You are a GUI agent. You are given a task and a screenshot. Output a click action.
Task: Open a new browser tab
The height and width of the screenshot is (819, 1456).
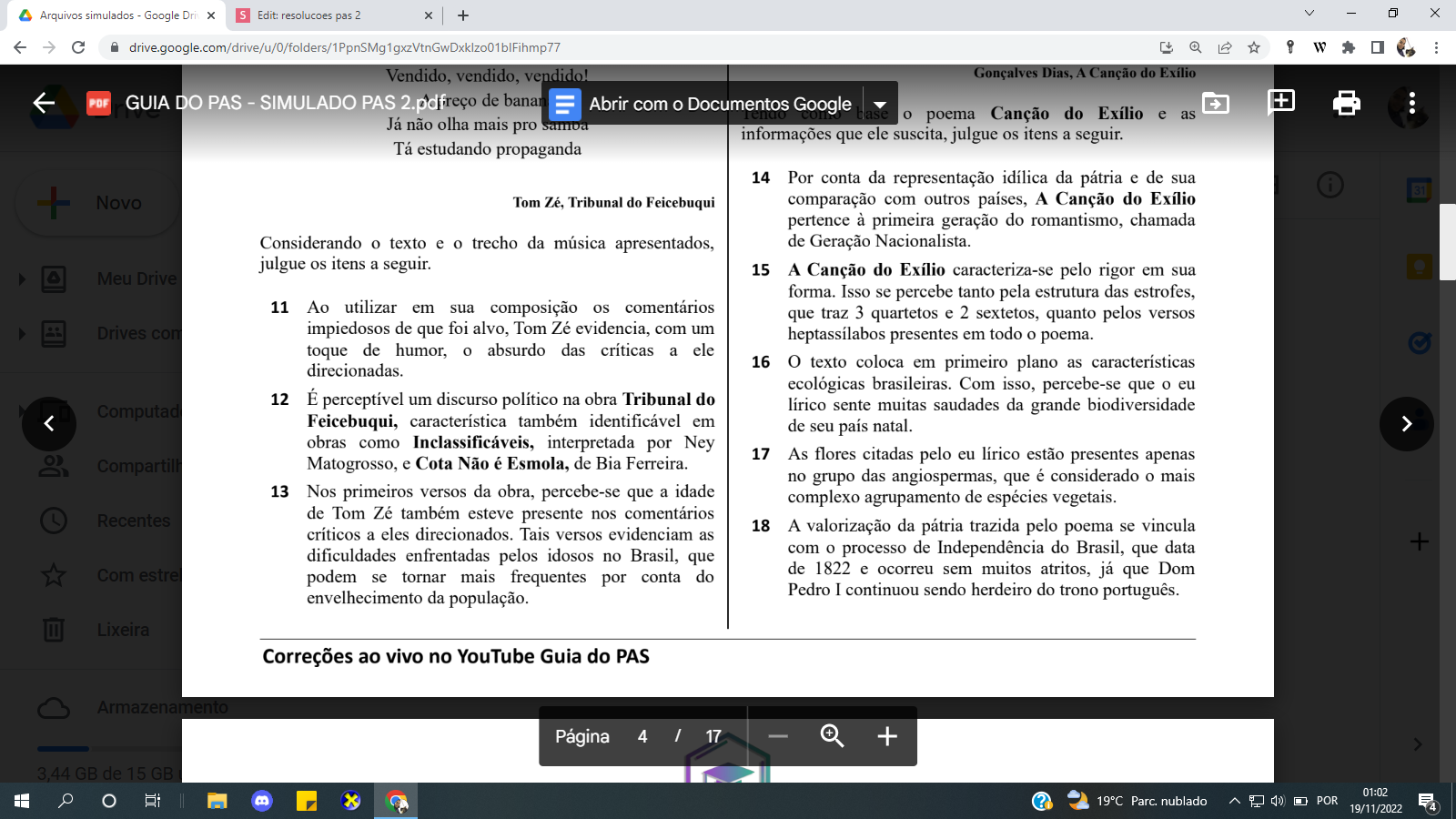(463, 15)
